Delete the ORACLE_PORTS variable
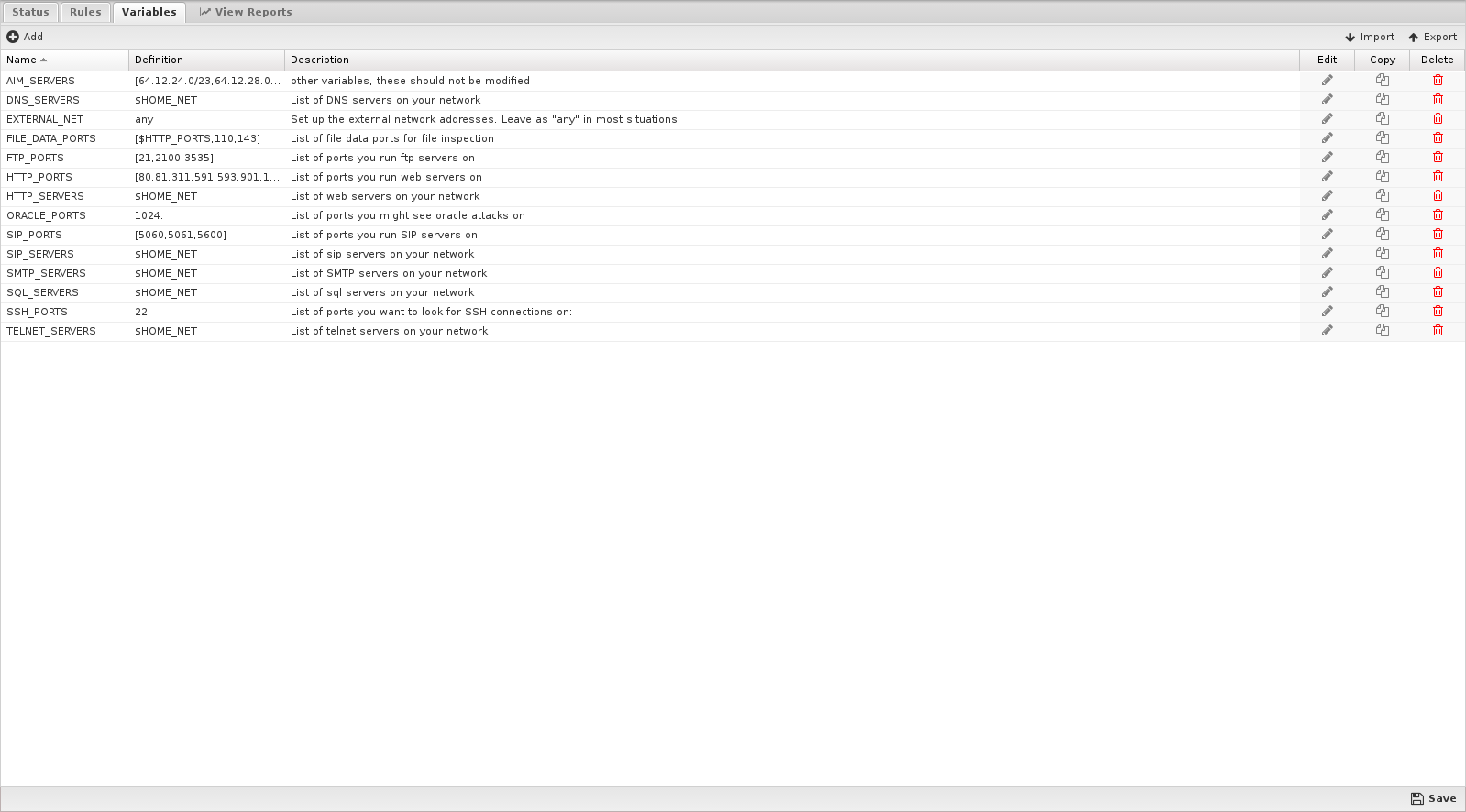 click(1438, 215)
